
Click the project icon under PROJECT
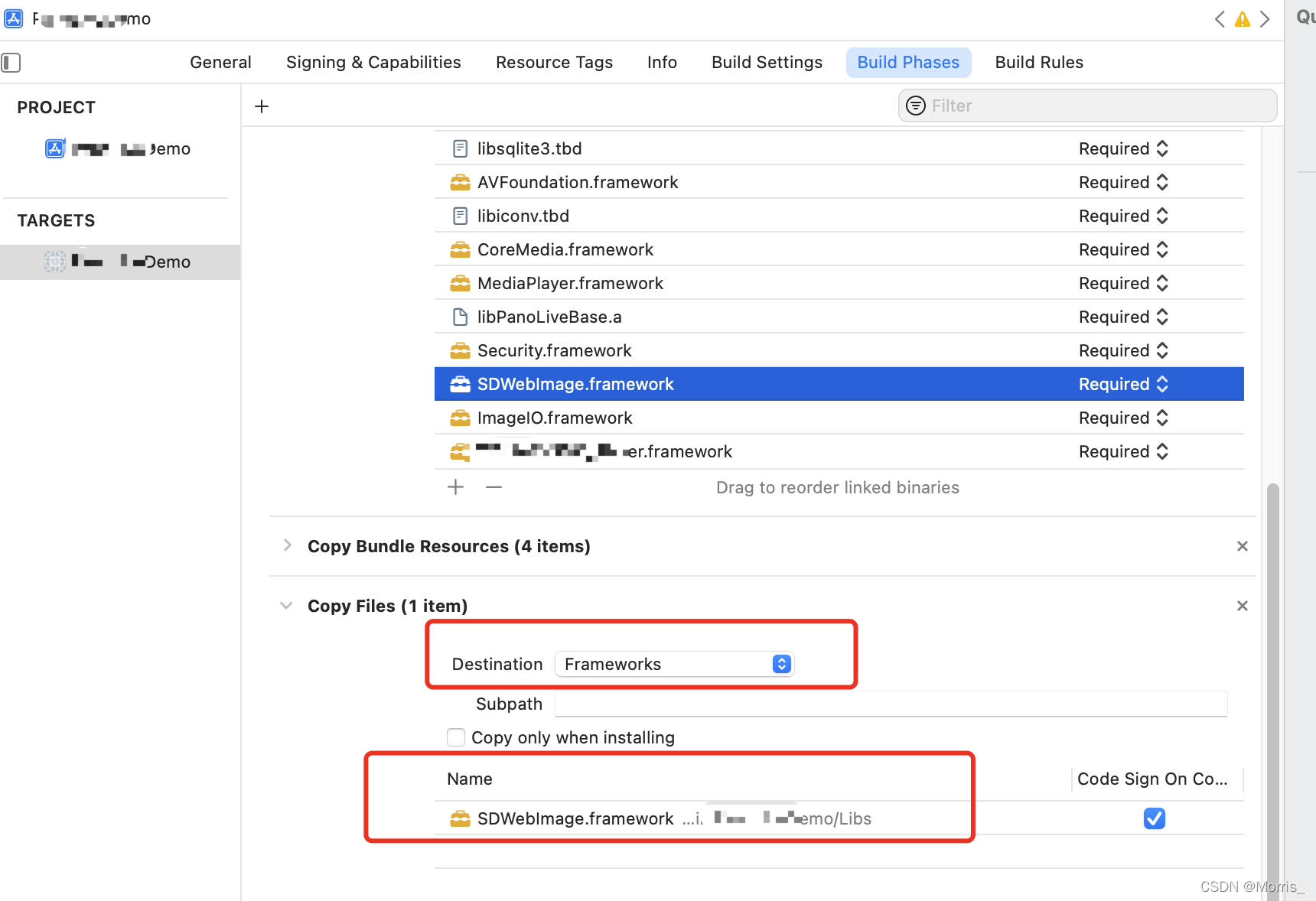(x=55, y=148)
